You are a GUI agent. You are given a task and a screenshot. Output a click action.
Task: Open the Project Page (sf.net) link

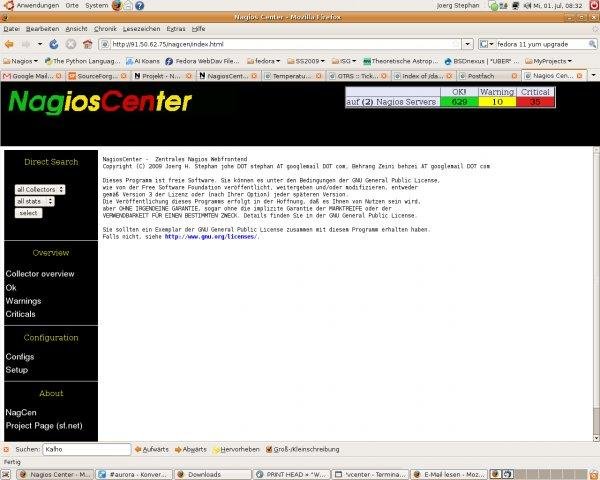(x=44, y=426)
